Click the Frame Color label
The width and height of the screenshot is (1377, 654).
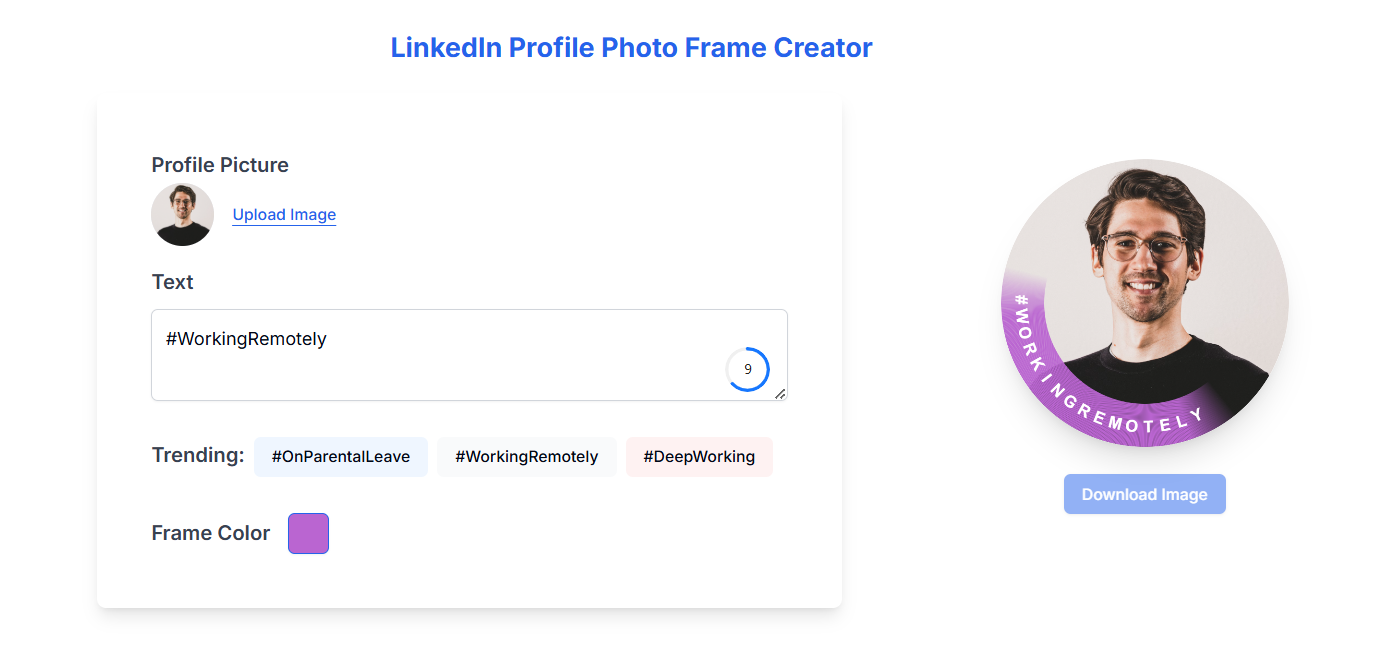click(211, 533)
